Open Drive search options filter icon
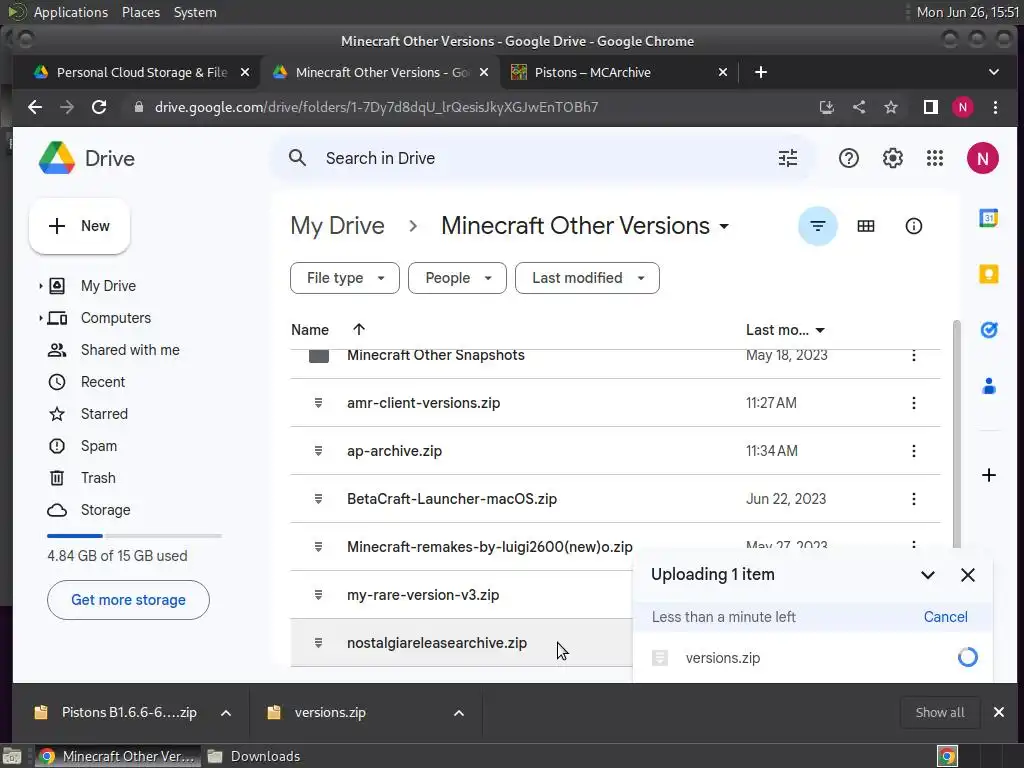 [x=788, y=158]
